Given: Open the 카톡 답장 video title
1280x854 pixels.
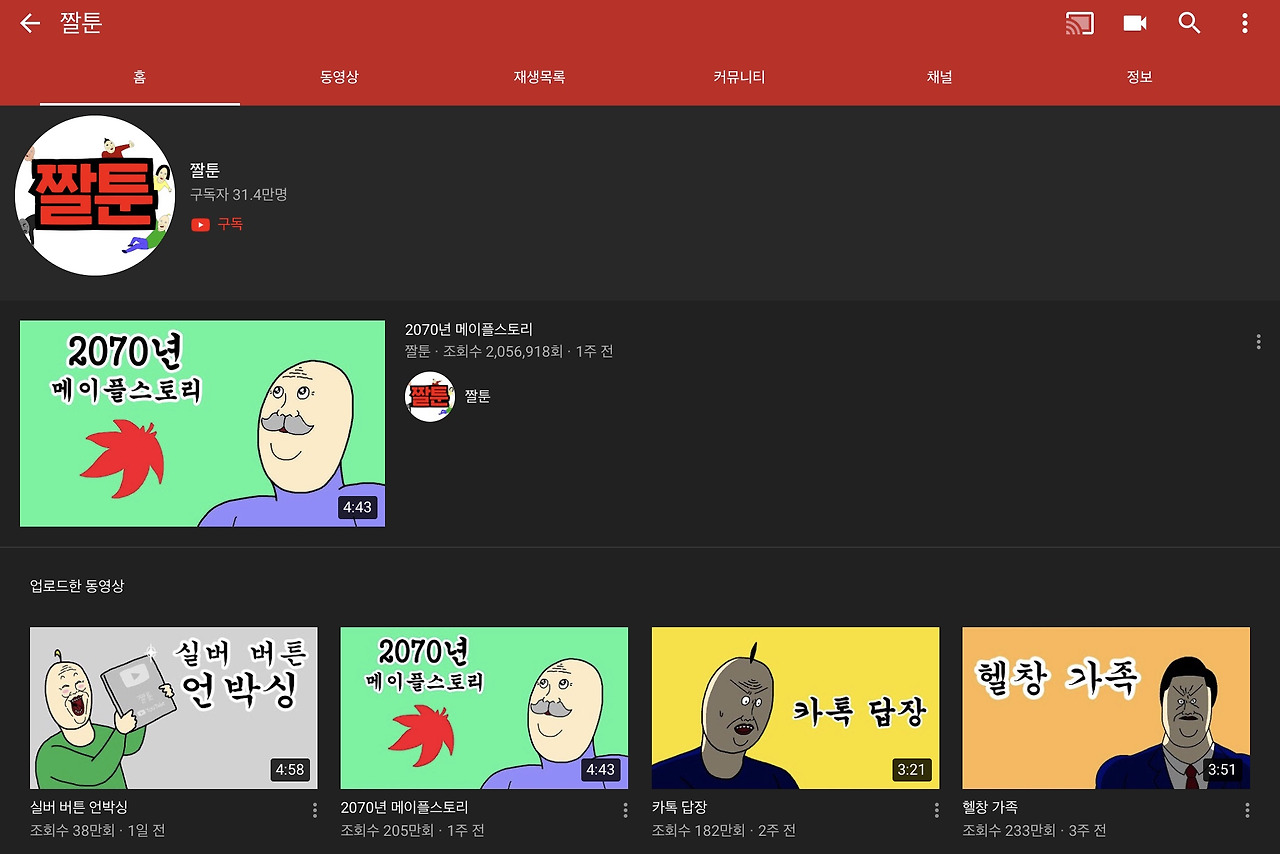Looking at the screenshot, I should click(679, 807).
